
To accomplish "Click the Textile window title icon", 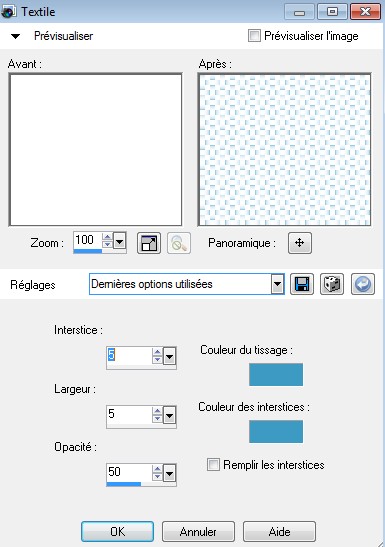I will [x=8, y=12].
